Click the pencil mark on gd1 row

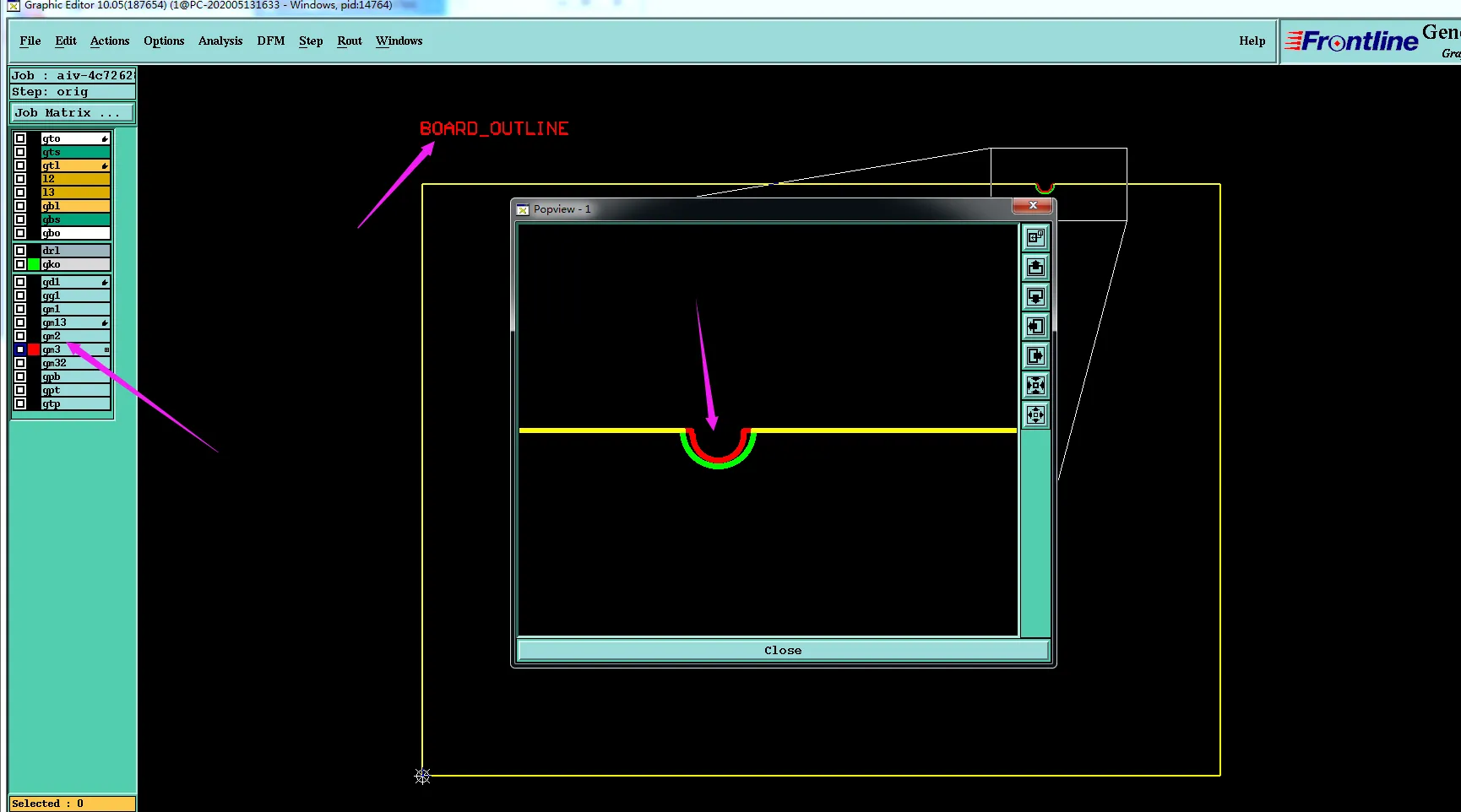coord(105,282)
